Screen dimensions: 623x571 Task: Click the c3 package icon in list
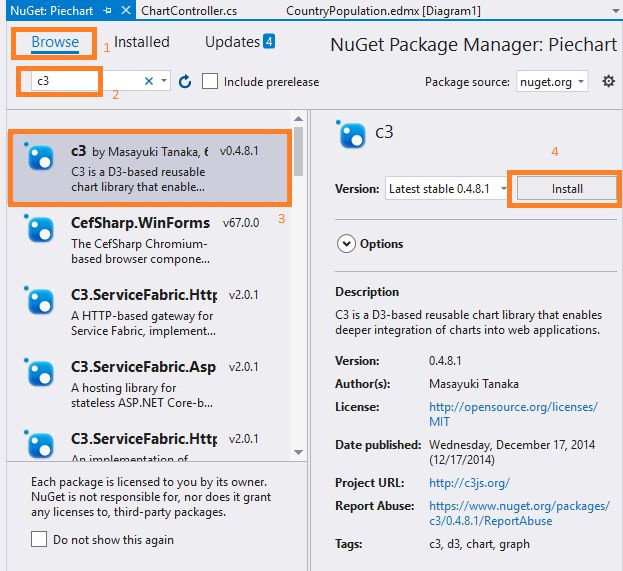(x=40, y=157)
